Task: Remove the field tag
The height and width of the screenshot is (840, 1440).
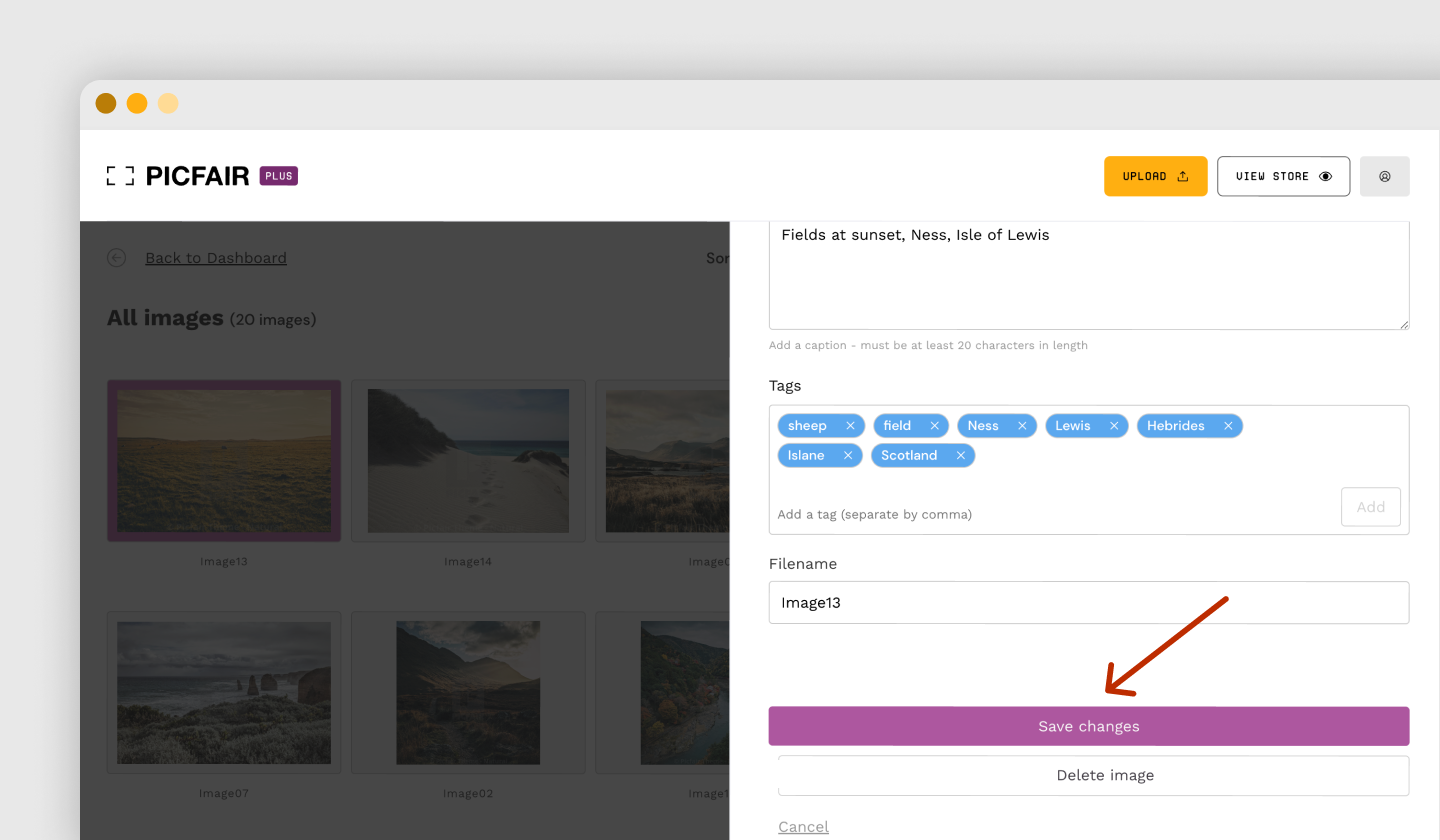Action: [934, 426]
